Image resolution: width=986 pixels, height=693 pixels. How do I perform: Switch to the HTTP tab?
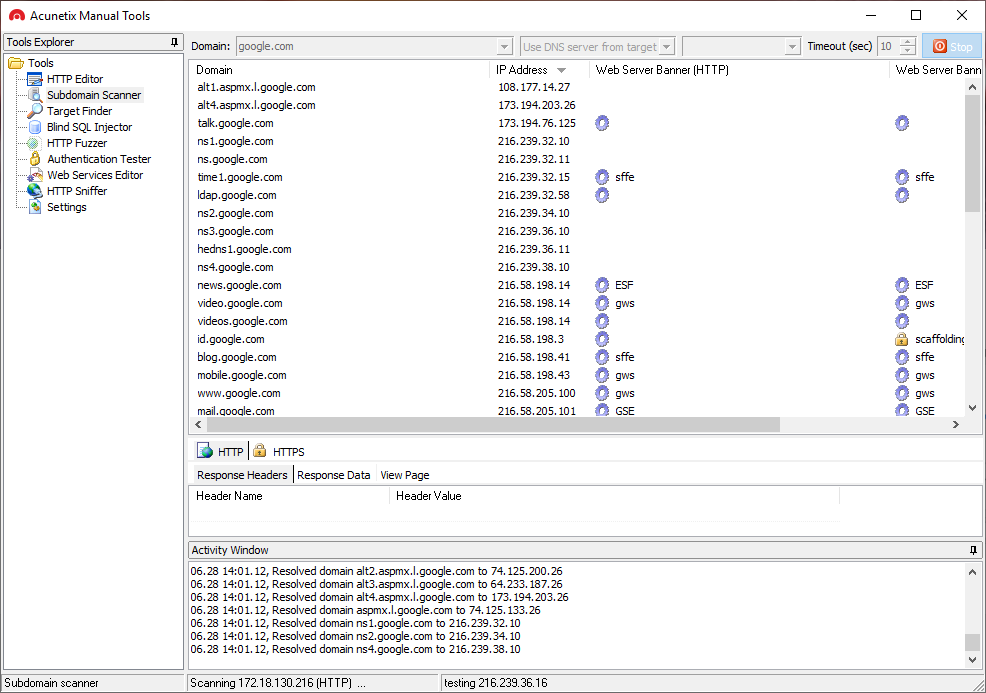(221, 452)
